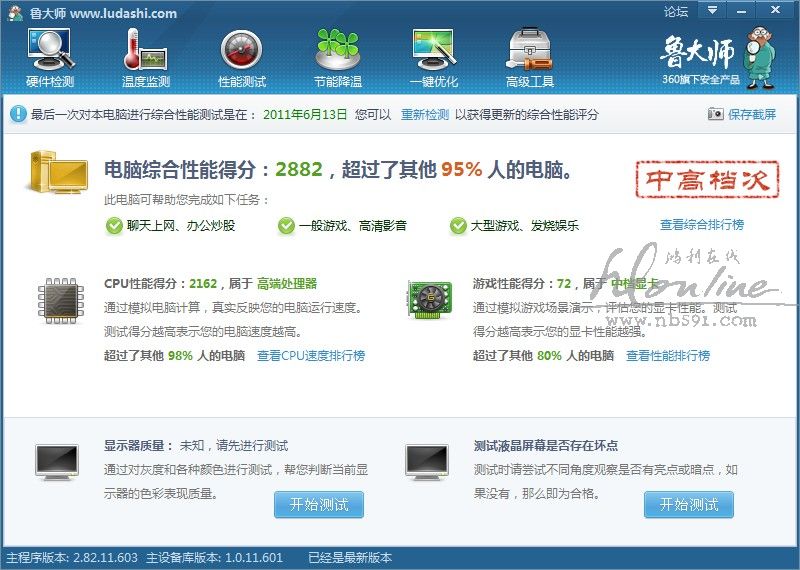
Task: Click 主设备库版本: 1.0.11.601 in status bar
Action: click(x=214, y=558)
